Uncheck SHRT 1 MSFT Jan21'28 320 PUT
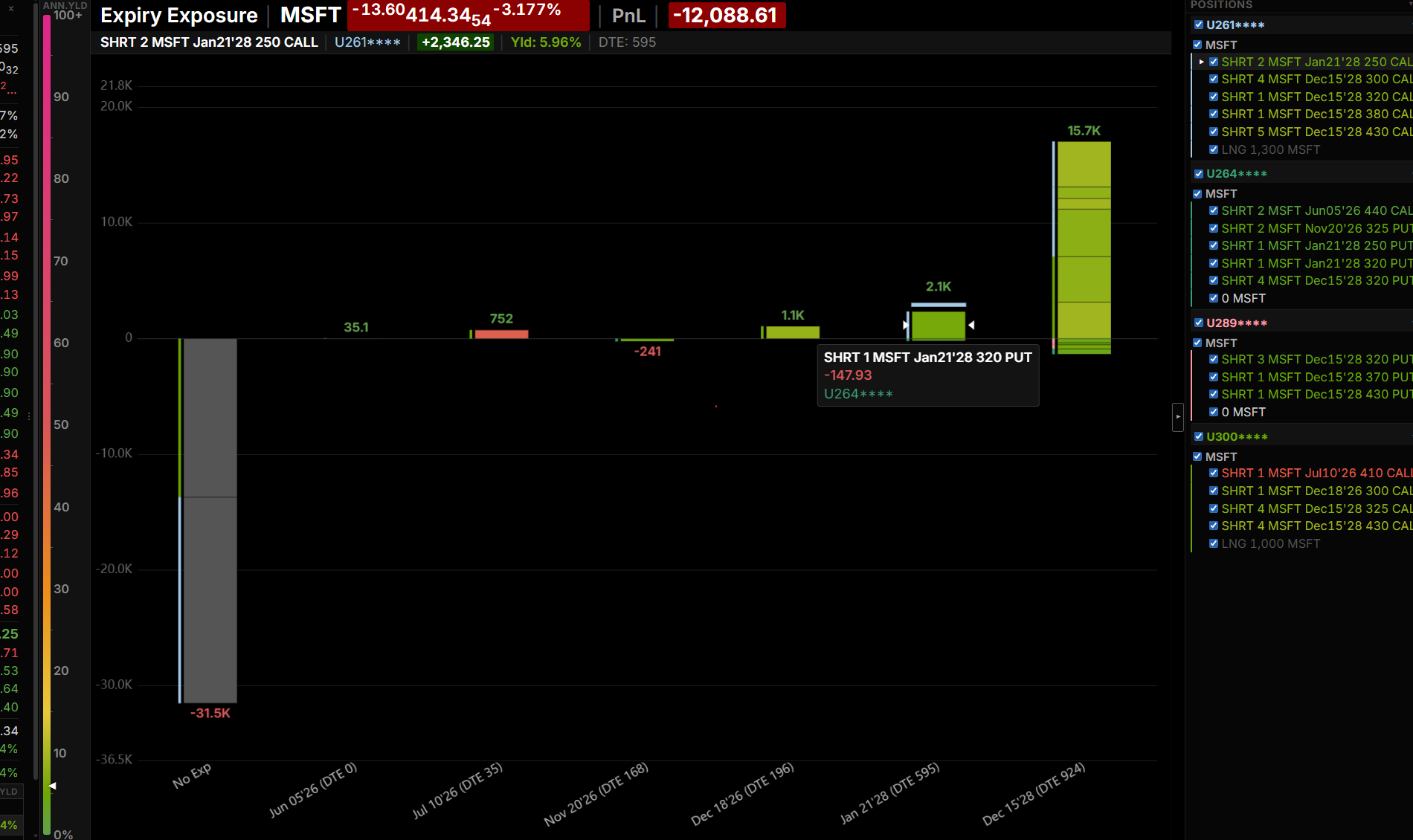Image resolution: width=1413 pixels, height=840 pixels. 1214,263
